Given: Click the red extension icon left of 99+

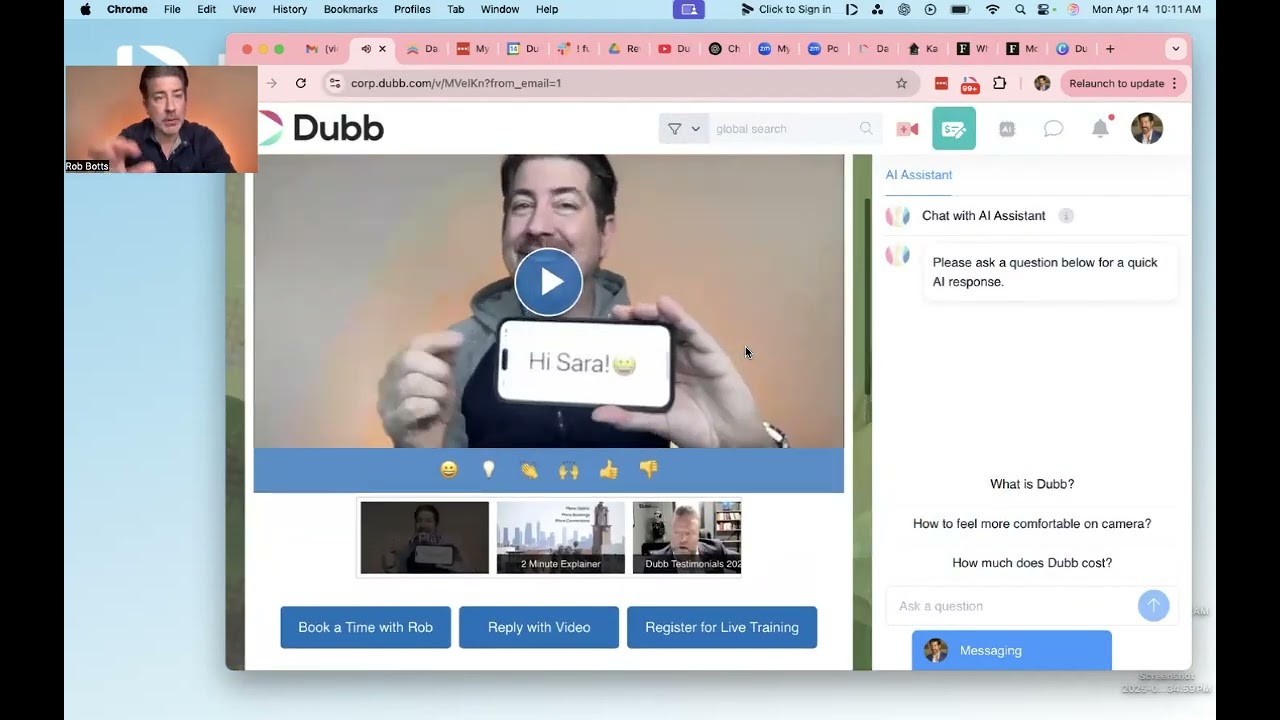Looking at the screenshot, I should coord(941,83).
